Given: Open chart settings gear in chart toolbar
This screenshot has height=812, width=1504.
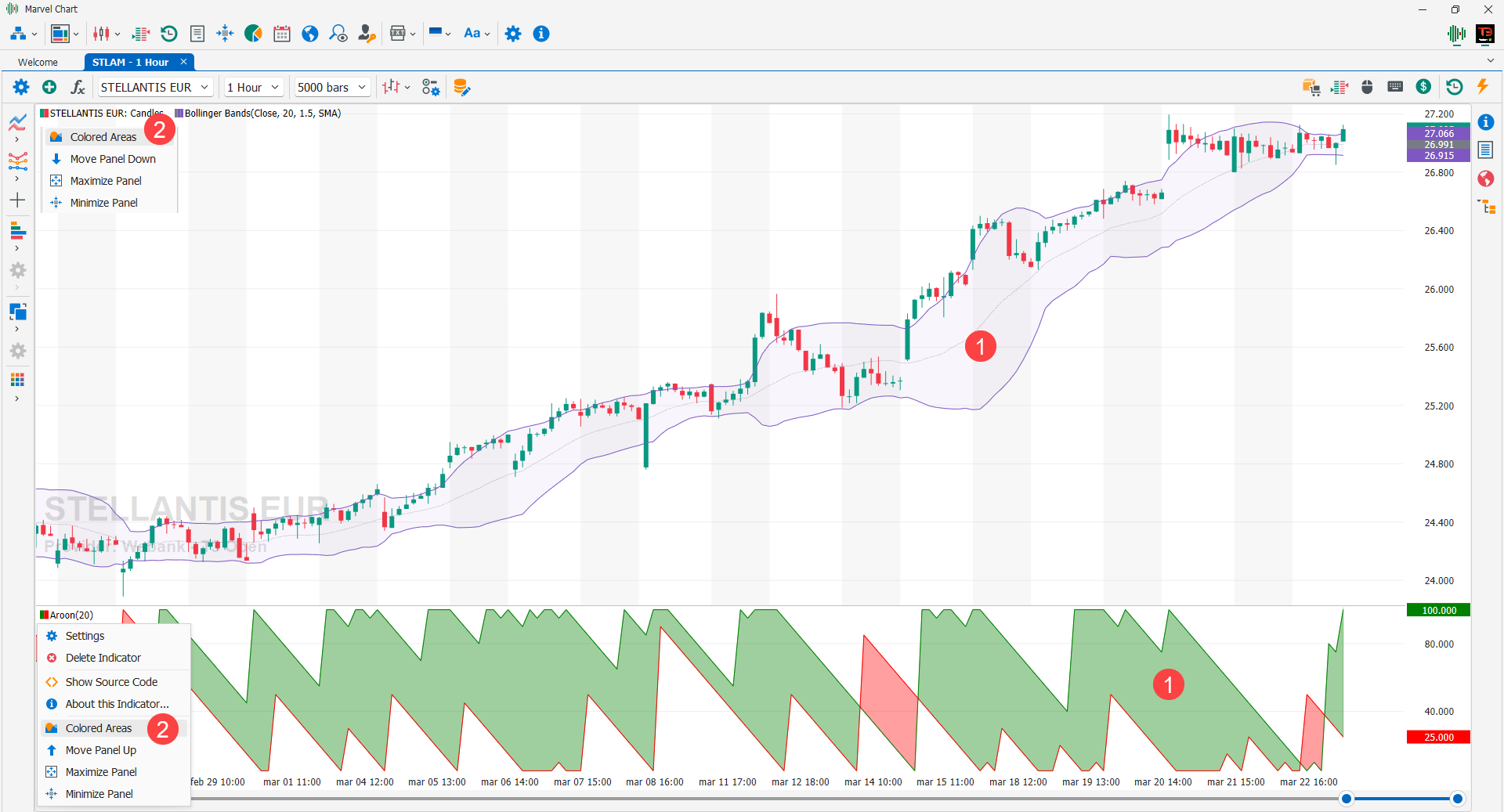Looking at the screenshot, I should 21,87.
